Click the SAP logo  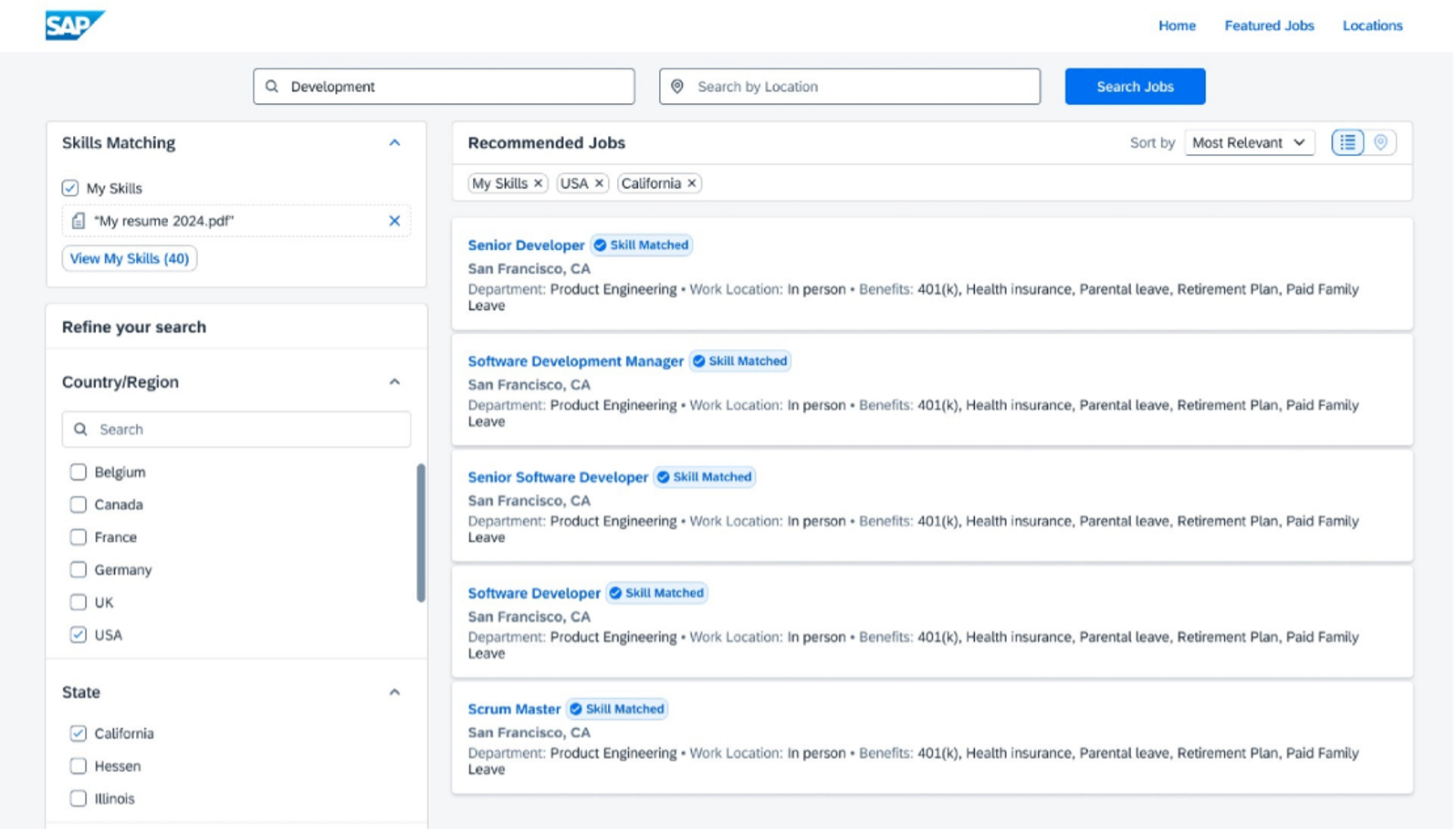coord(75,25)
